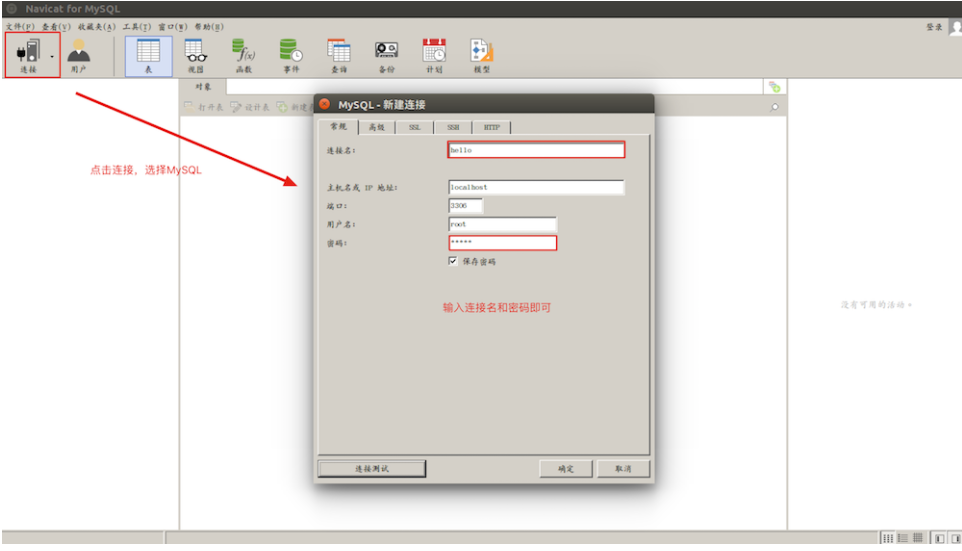The height and width of the screenshot is (551, 962).
Task: Open the 用户 user toolbar icon
Action: tap(79, 55)
